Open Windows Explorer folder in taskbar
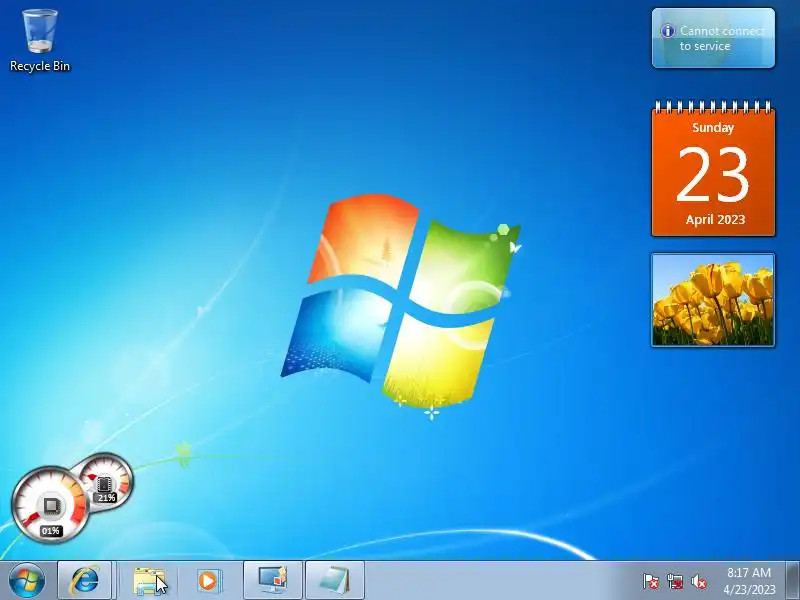The width and height of the screenshot is (800, 600). click(148, 581)
